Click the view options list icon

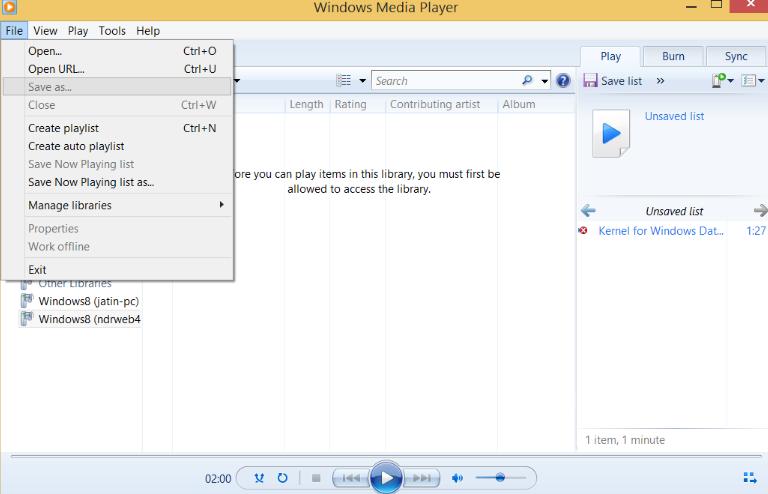(343, 80)
